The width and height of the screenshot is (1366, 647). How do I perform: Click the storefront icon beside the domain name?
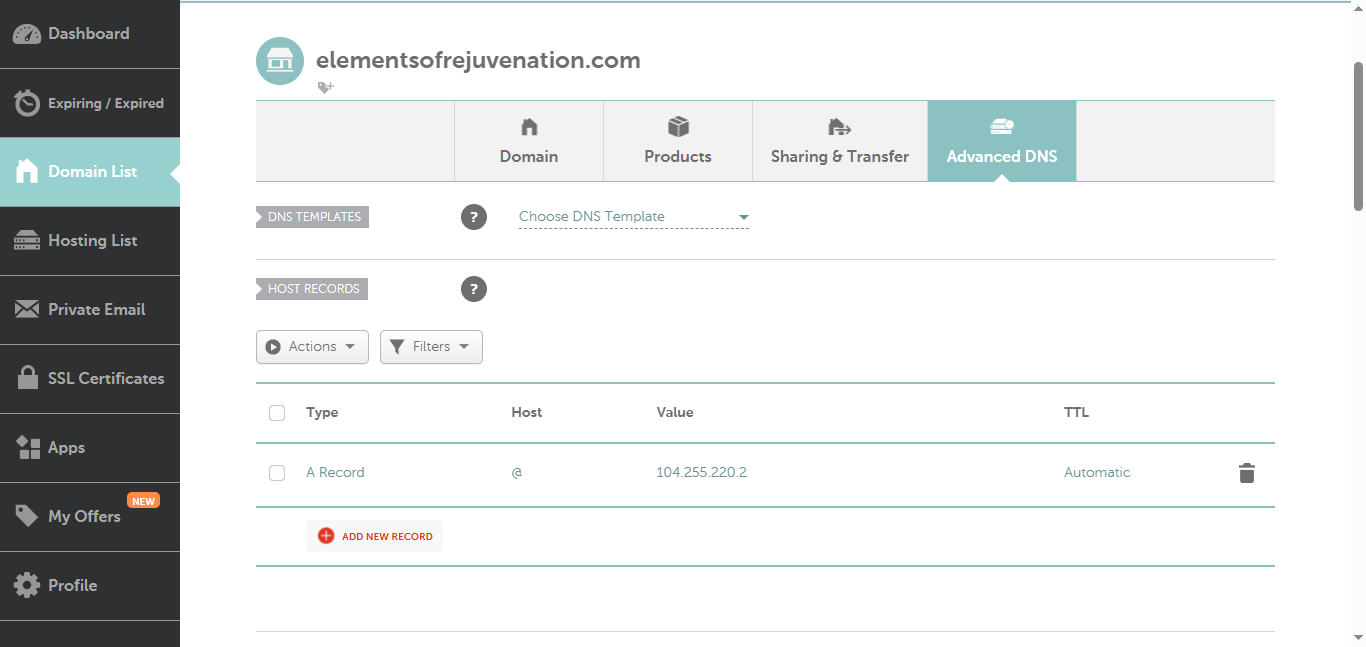click(280, 61)
